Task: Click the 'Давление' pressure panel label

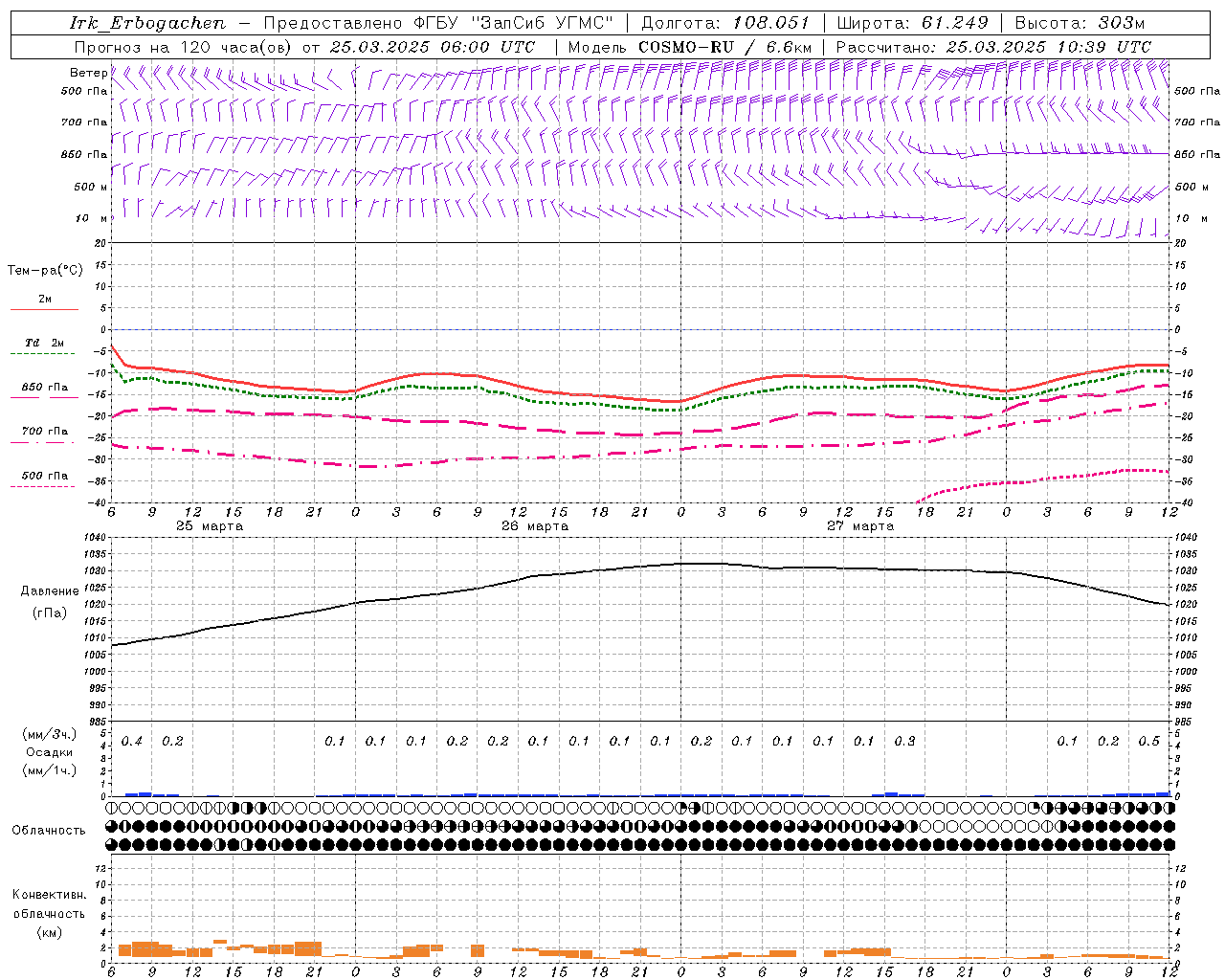Action: [50, 591]
